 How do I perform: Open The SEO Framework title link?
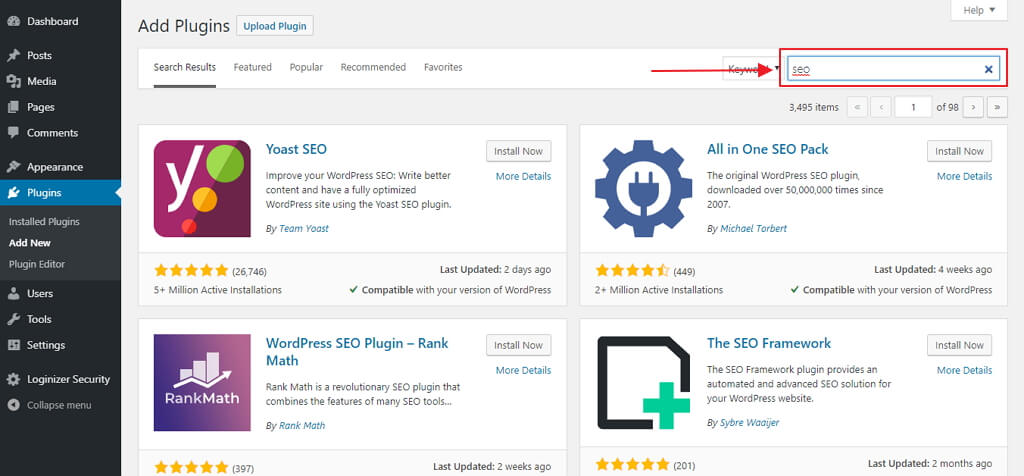[x=769, y=343]
